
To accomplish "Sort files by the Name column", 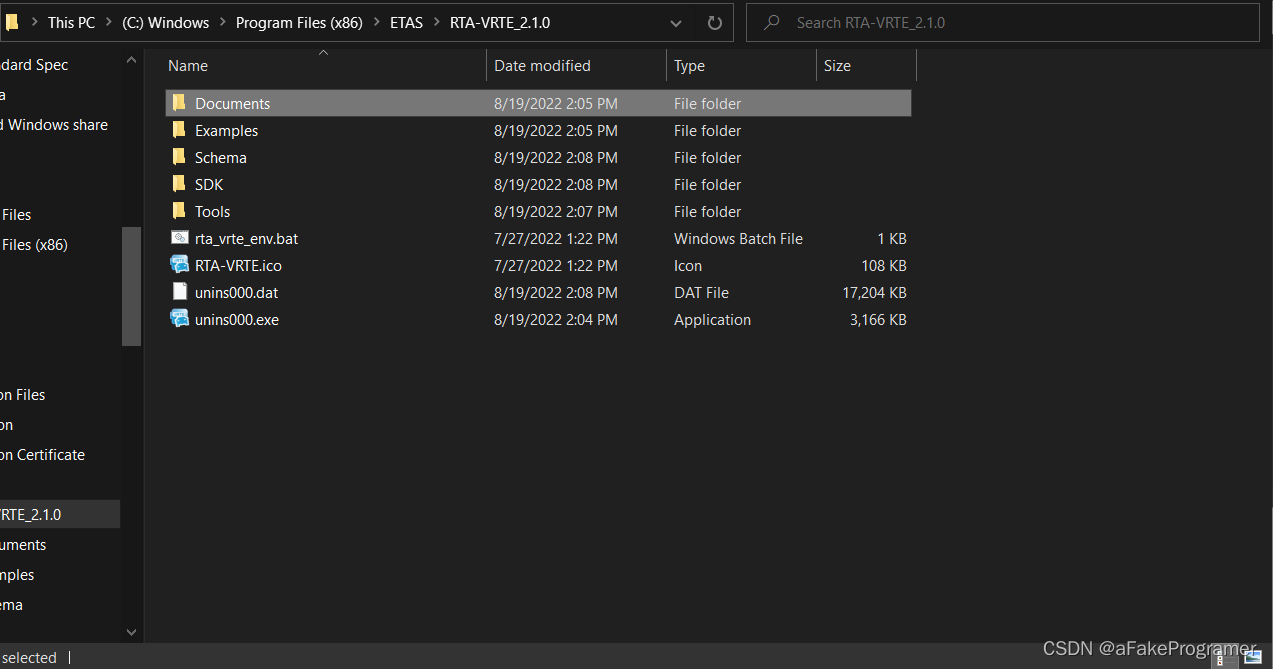I will pos(324,65).
